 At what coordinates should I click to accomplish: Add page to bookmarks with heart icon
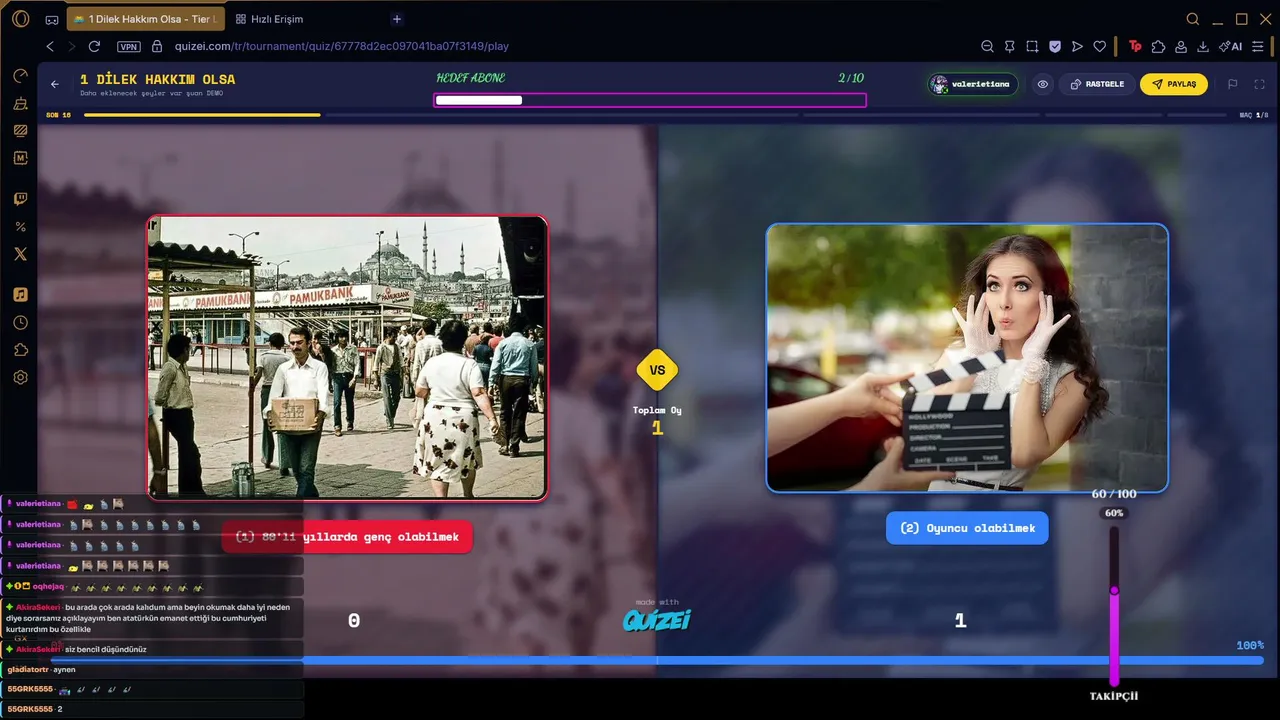(x=1100, y=46)
